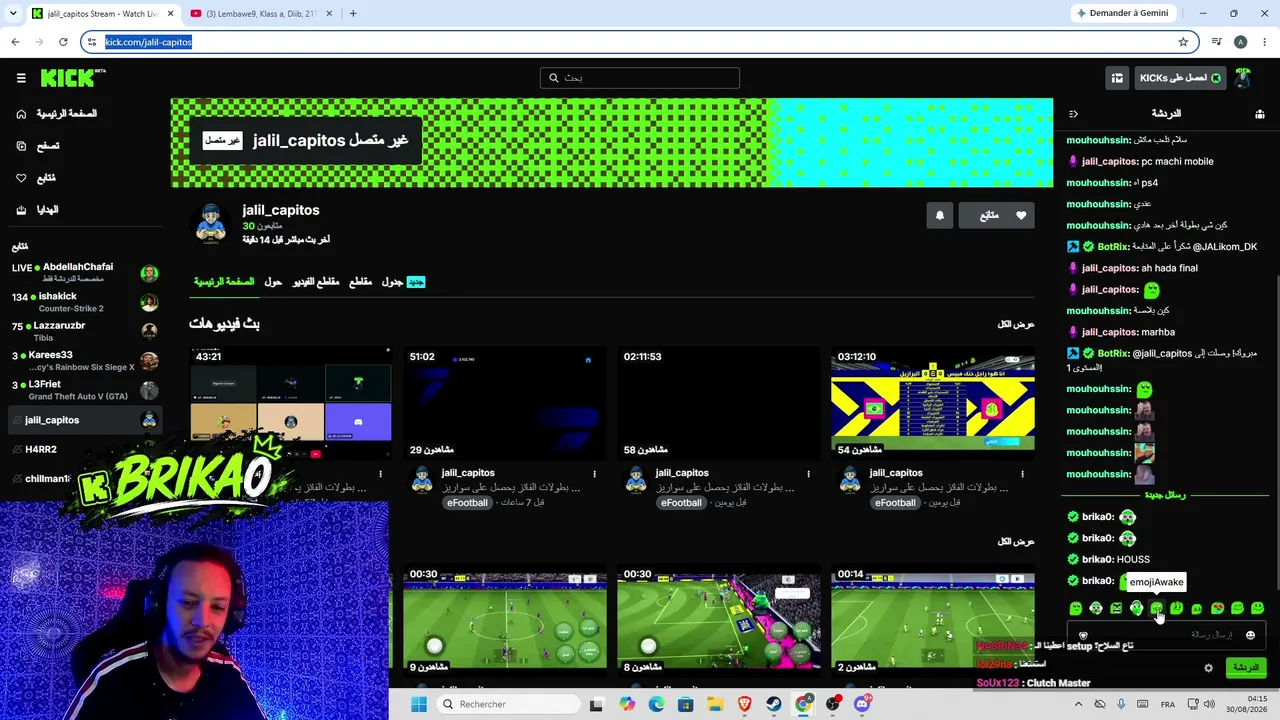
Task: Play the 43:21 stream video thumbnail
Action: 291,402
